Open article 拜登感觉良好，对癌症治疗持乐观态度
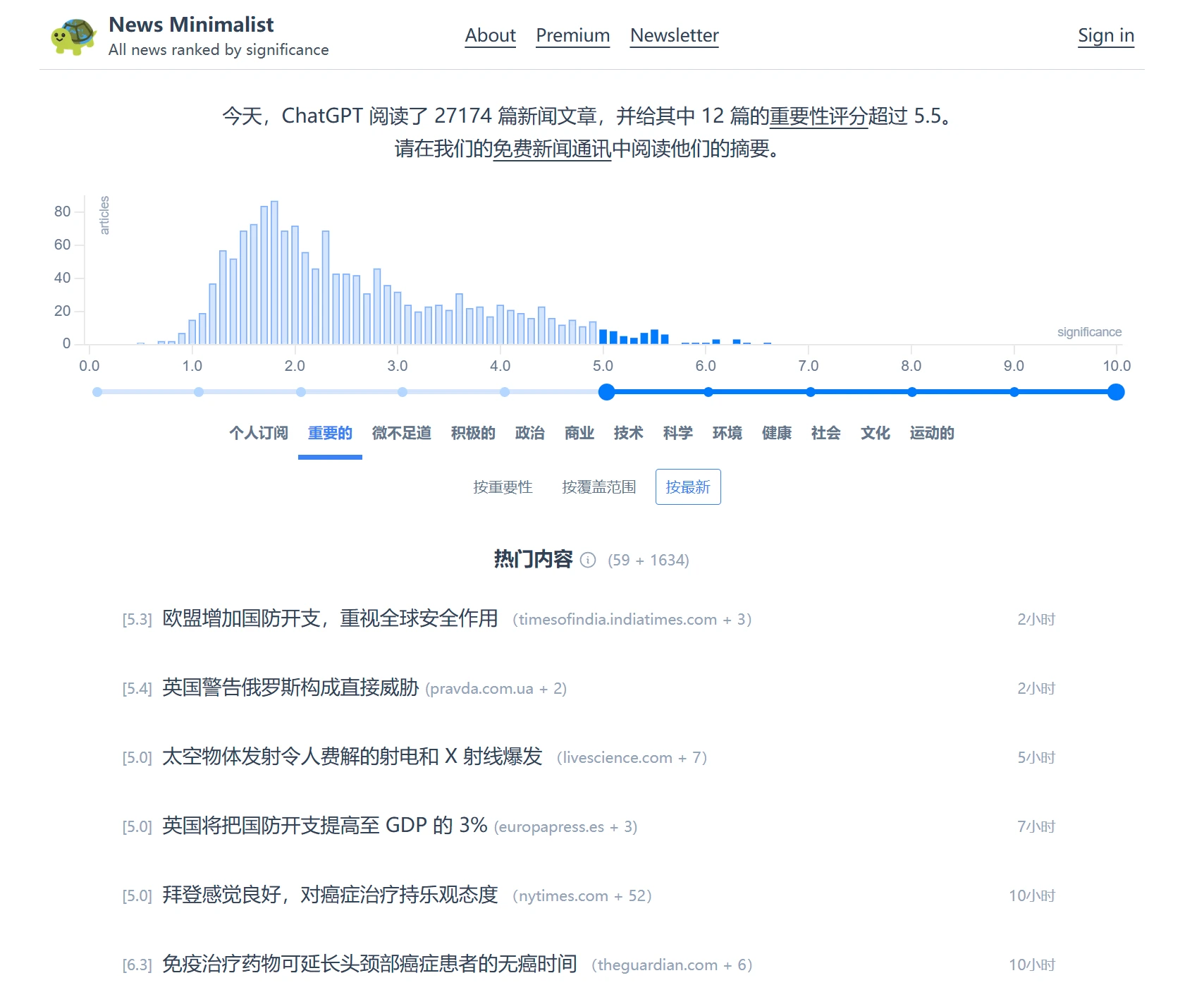Viewport: 1204px width, 985px height. [x=330, y=895]
